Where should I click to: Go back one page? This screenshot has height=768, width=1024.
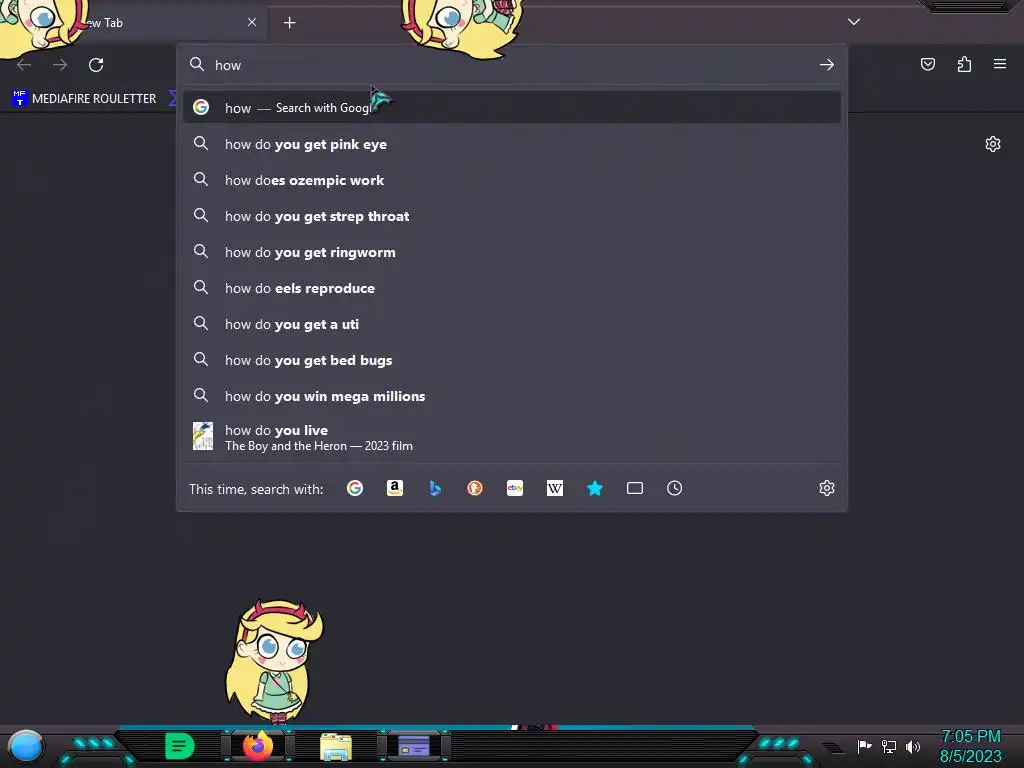coord(24,65)
